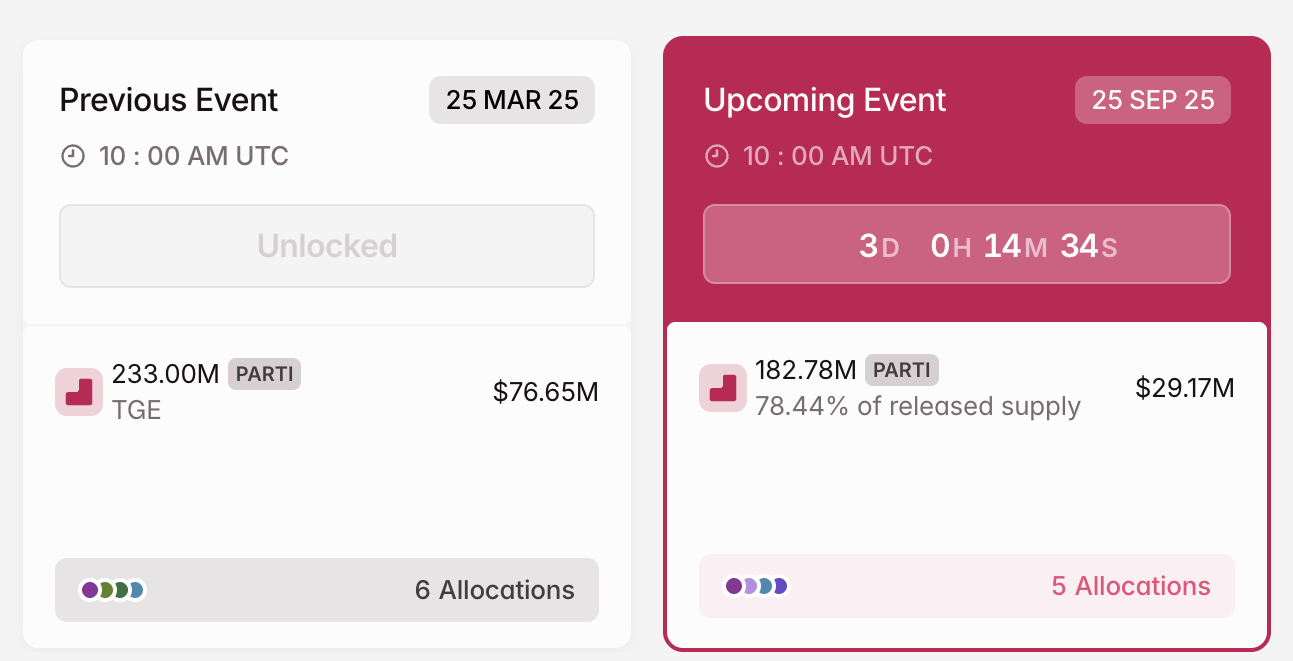Click the blue avatar in the 6 Allocations row
Viewport: 1293px width, 661px height.
[x=136, y=589]
